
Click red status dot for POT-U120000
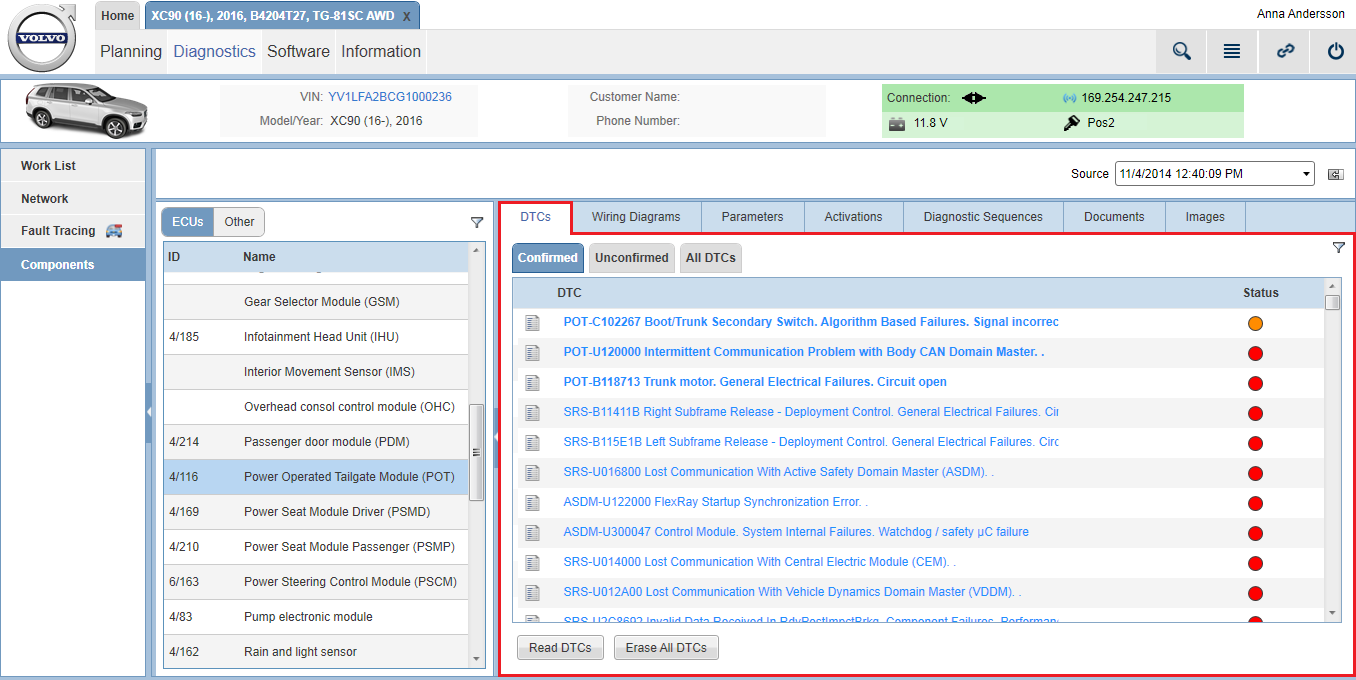1255,353
